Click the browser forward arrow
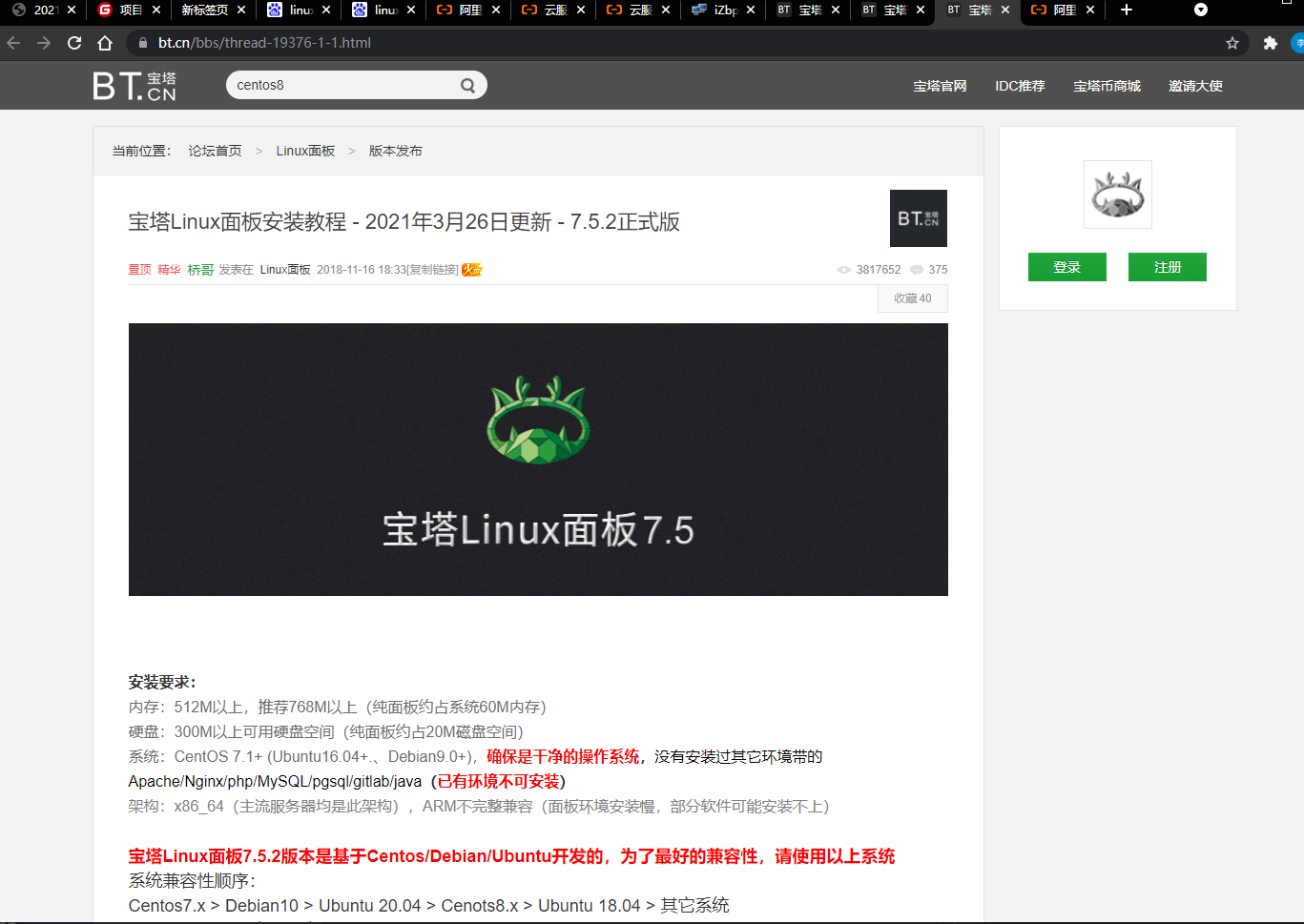This screenshot has height=924, width=1304. tap(44, 43)
